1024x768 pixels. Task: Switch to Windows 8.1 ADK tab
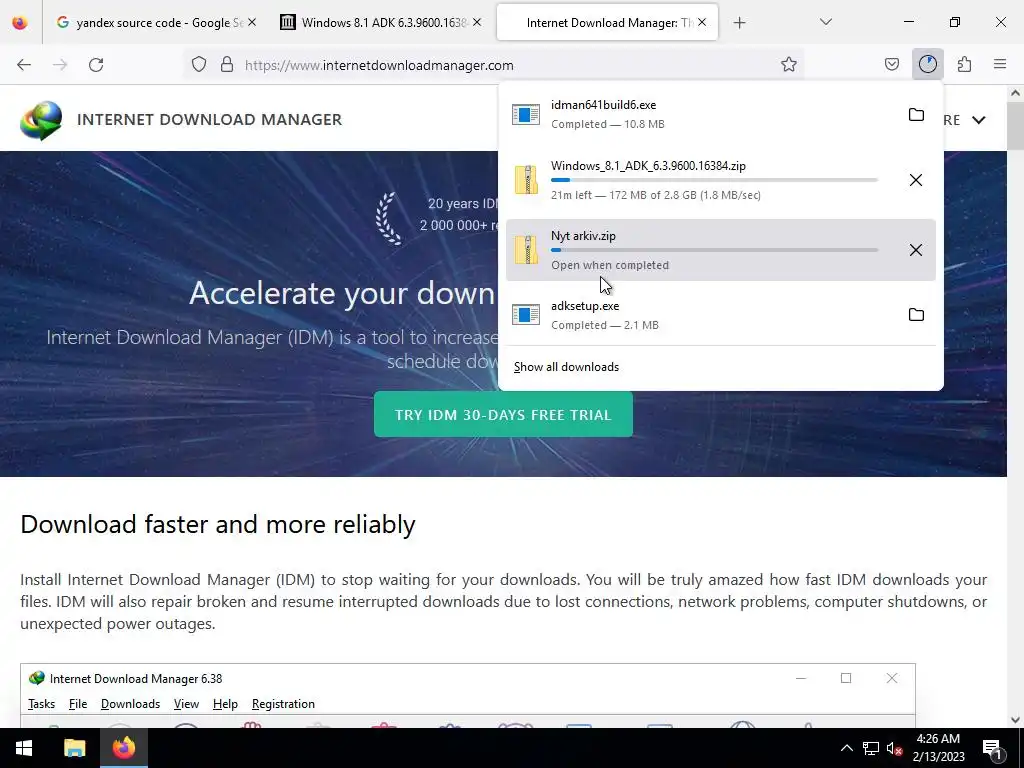[382, 22]
